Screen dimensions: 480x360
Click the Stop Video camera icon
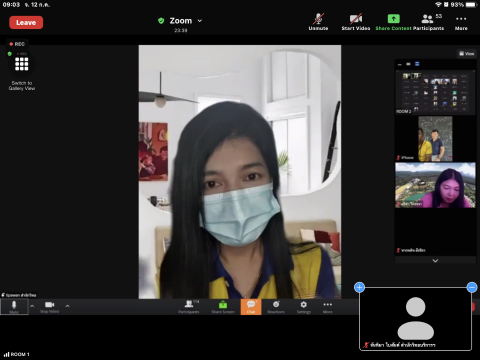click(x=49, y=307)
